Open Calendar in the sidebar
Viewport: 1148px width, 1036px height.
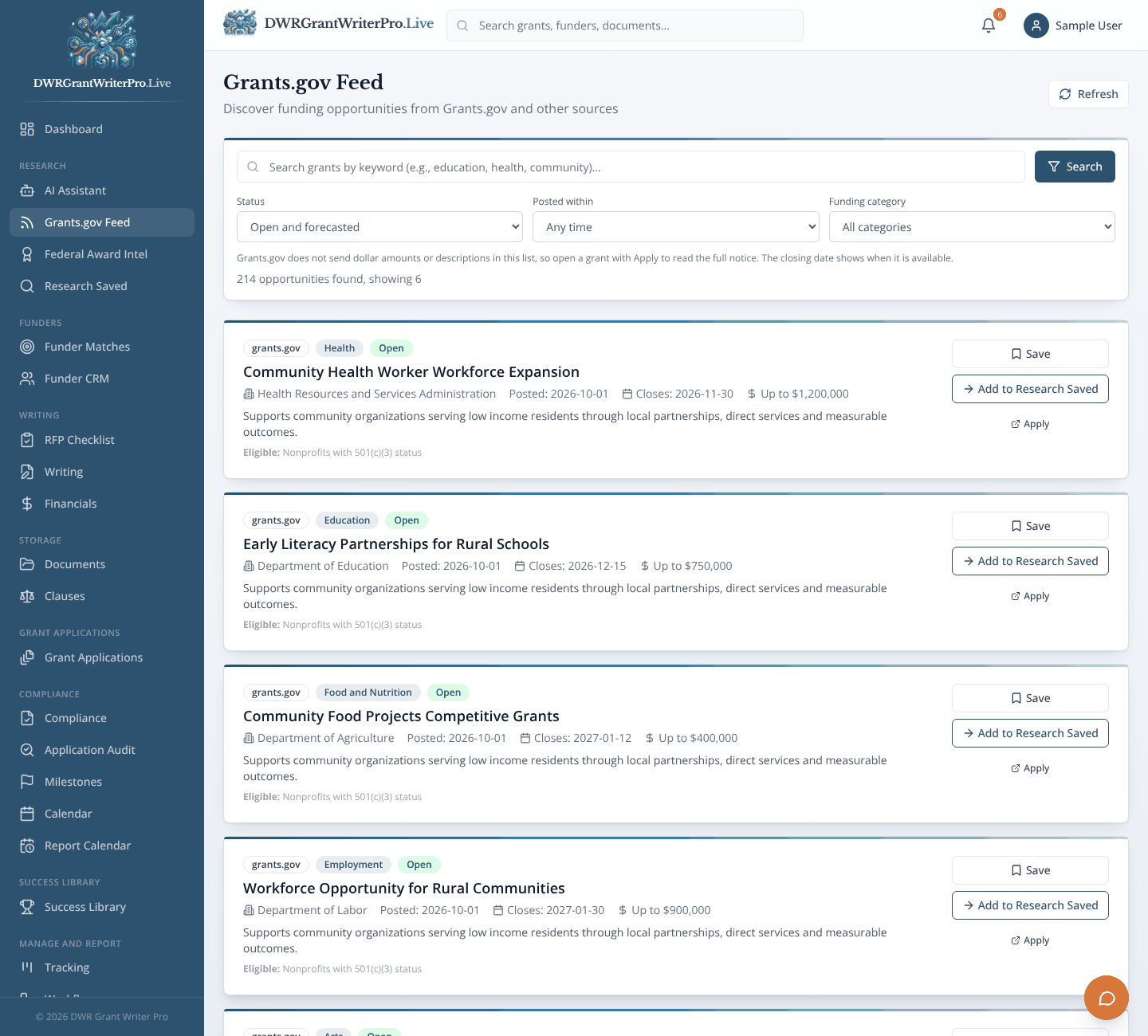click(102, 814)
